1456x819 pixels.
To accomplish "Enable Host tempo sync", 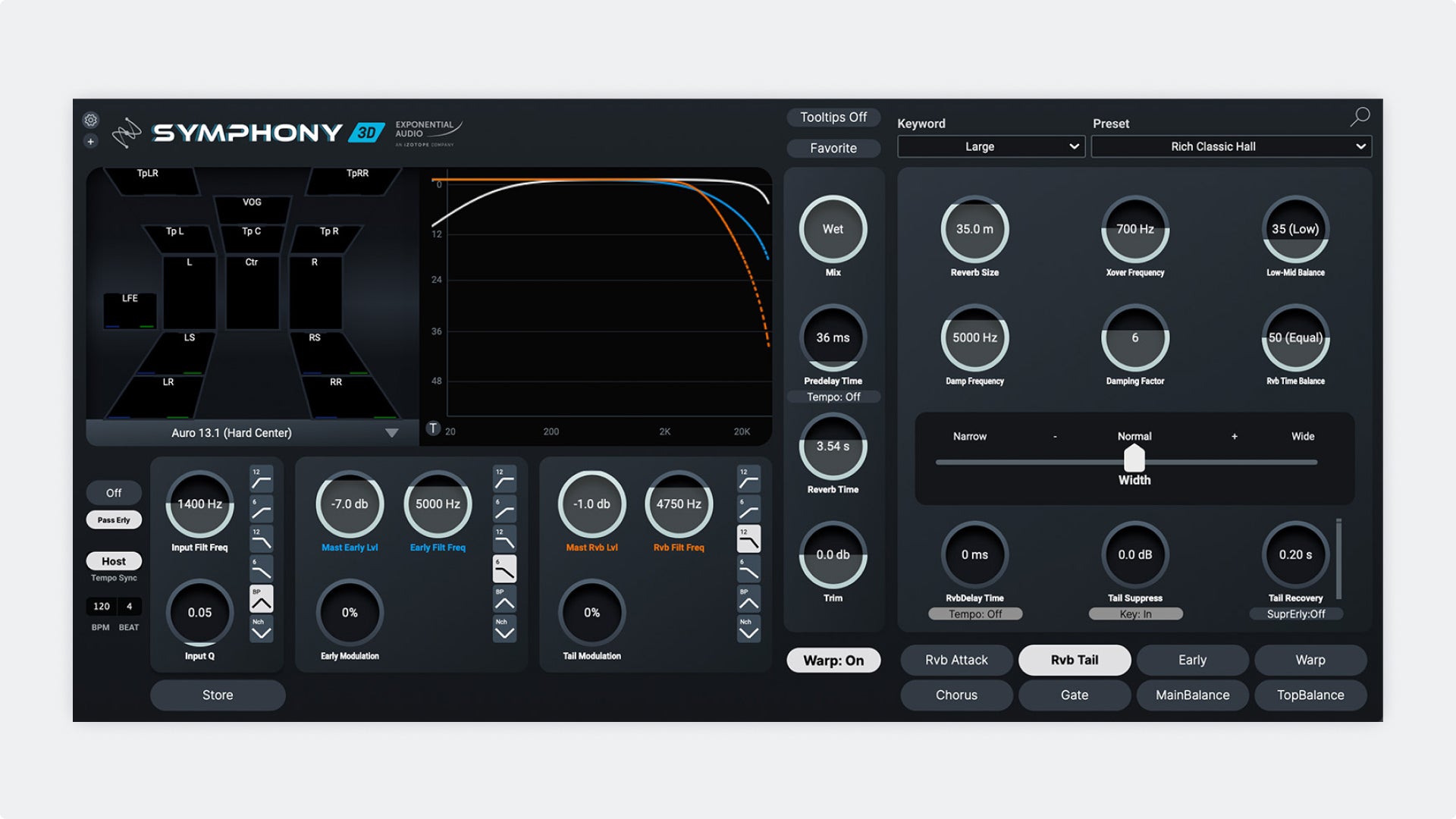I will 114,560.
